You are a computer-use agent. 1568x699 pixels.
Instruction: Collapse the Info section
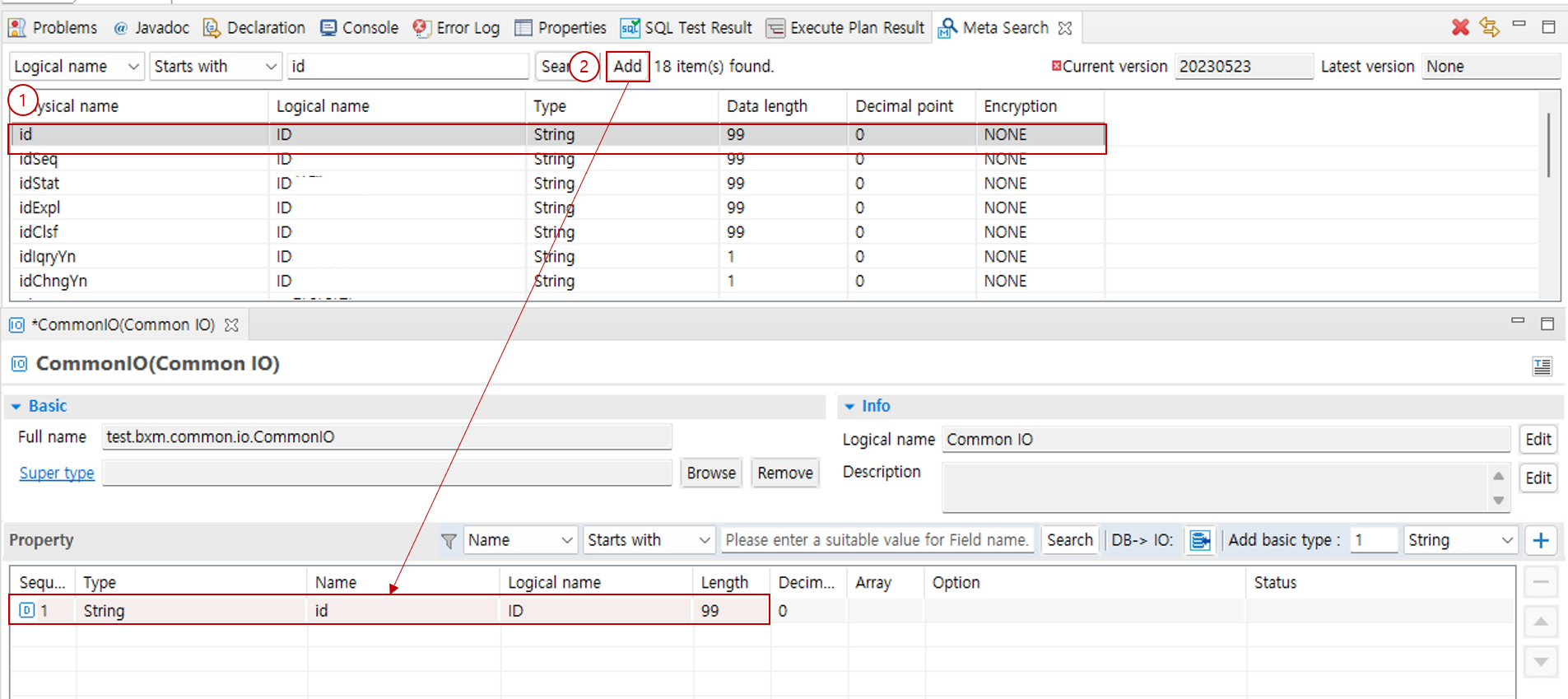pos(849,406)
